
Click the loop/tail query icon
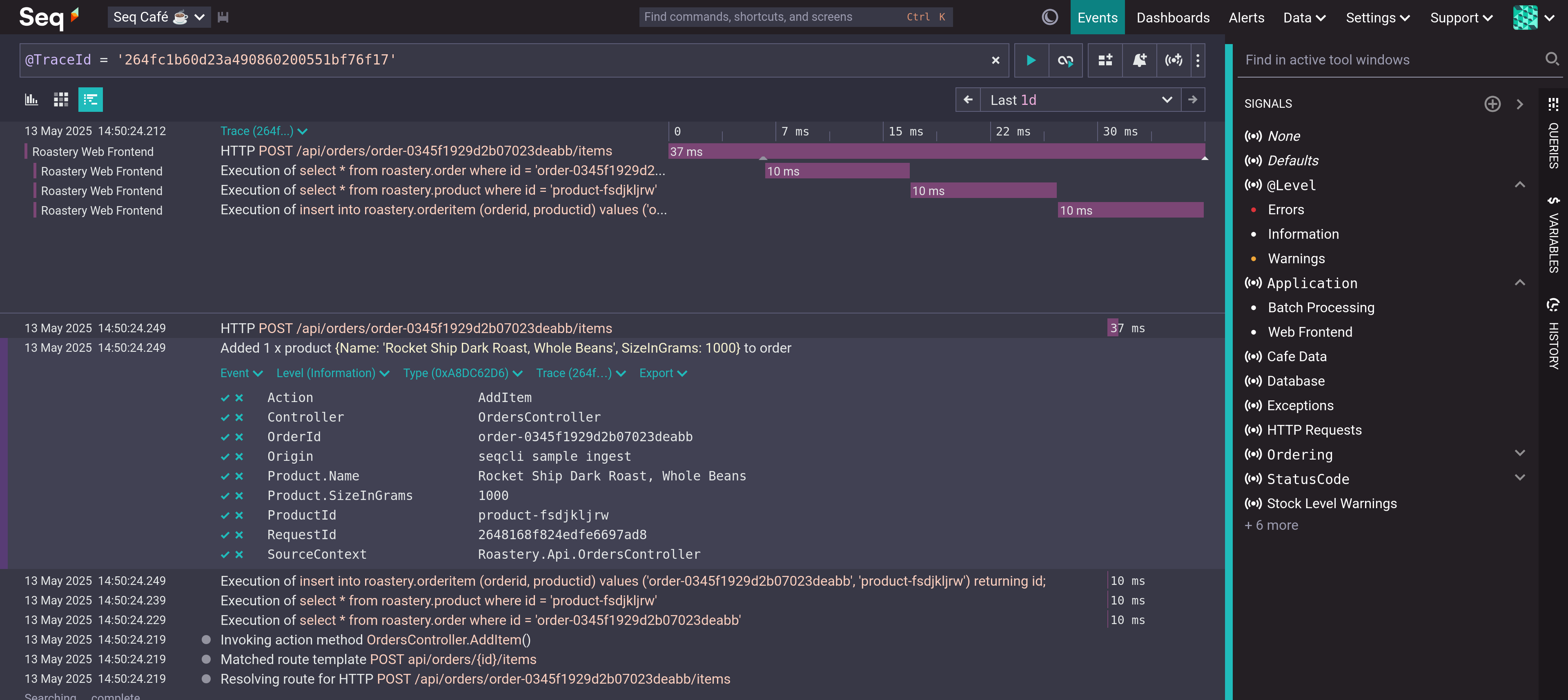pyautogui.click(x=1065, y=60)
